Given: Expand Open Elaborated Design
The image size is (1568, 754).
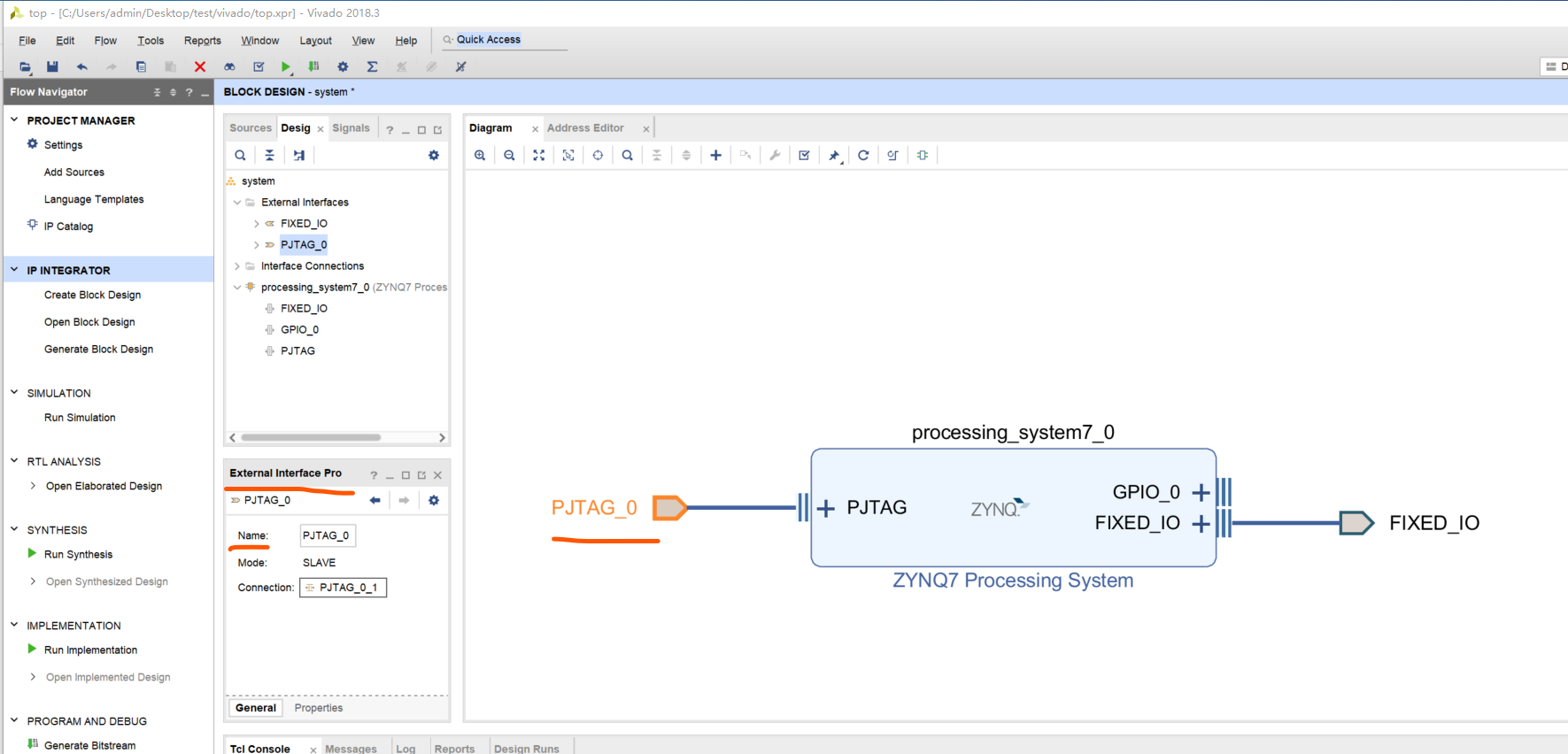Looking at the screenshot, I should pos(33,486).
